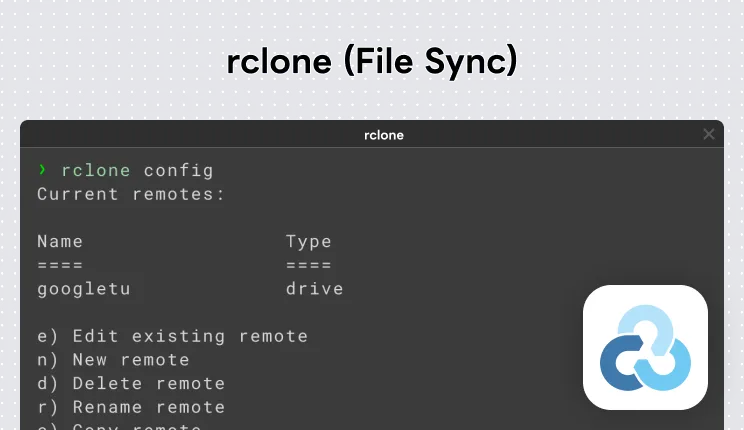
Task: Click the rclone app logo icon
Action: (x=645, y=347)
